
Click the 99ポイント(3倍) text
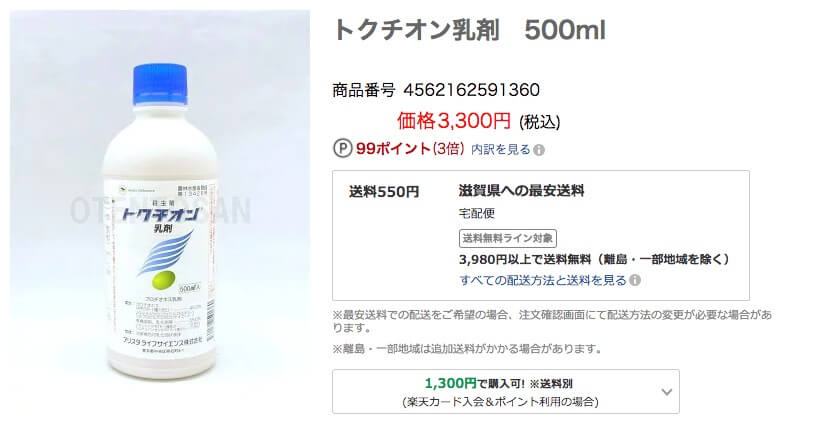(410, 149)
